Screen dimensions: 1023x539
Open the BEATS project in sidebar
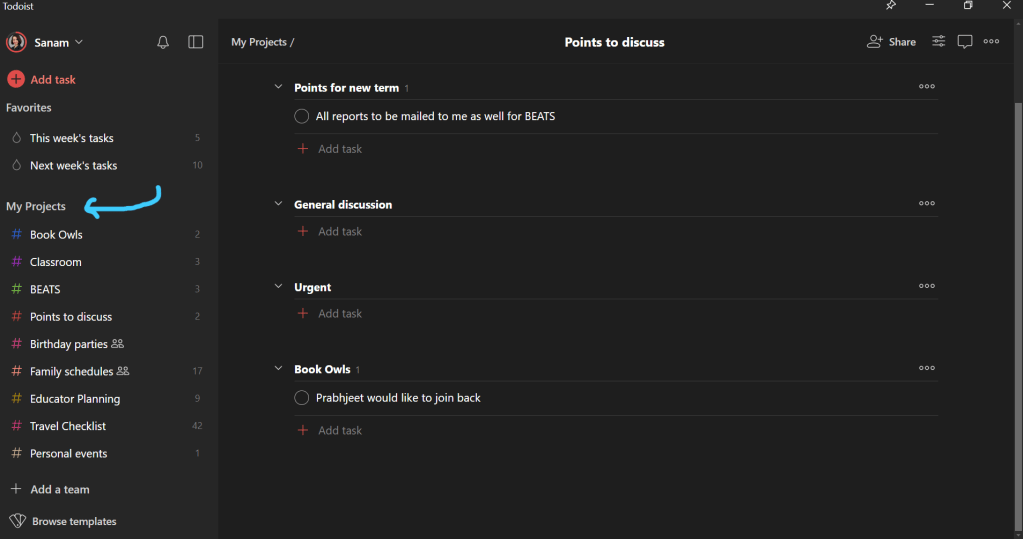click(45, 289)
